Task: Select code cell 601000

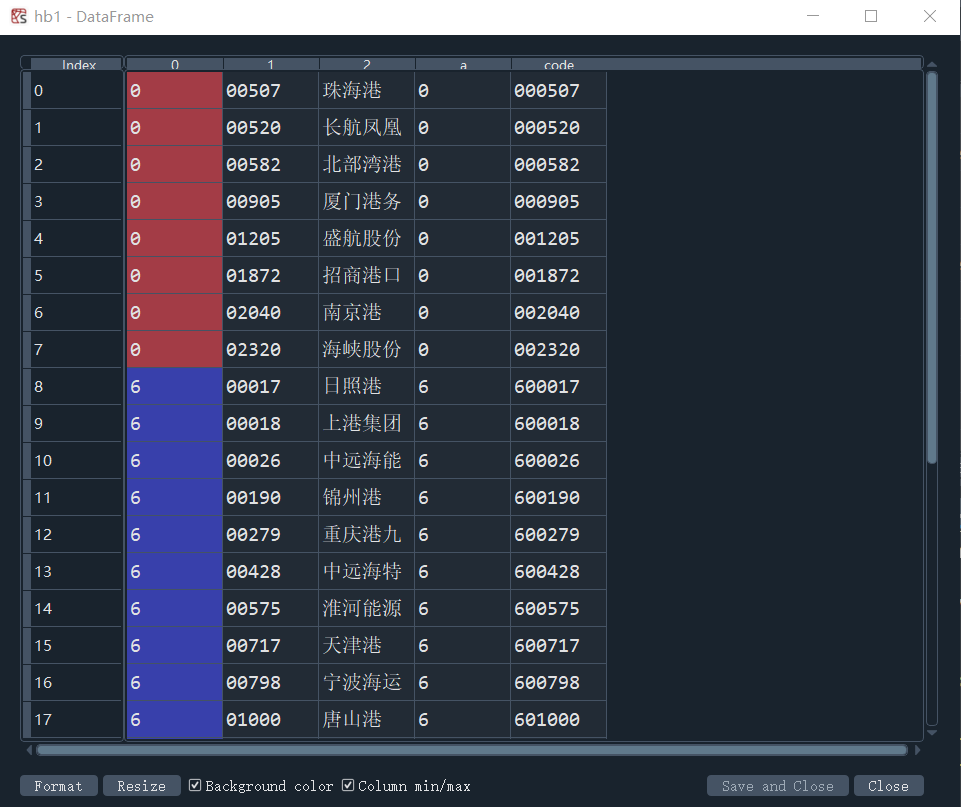Action: pos(558,719)
